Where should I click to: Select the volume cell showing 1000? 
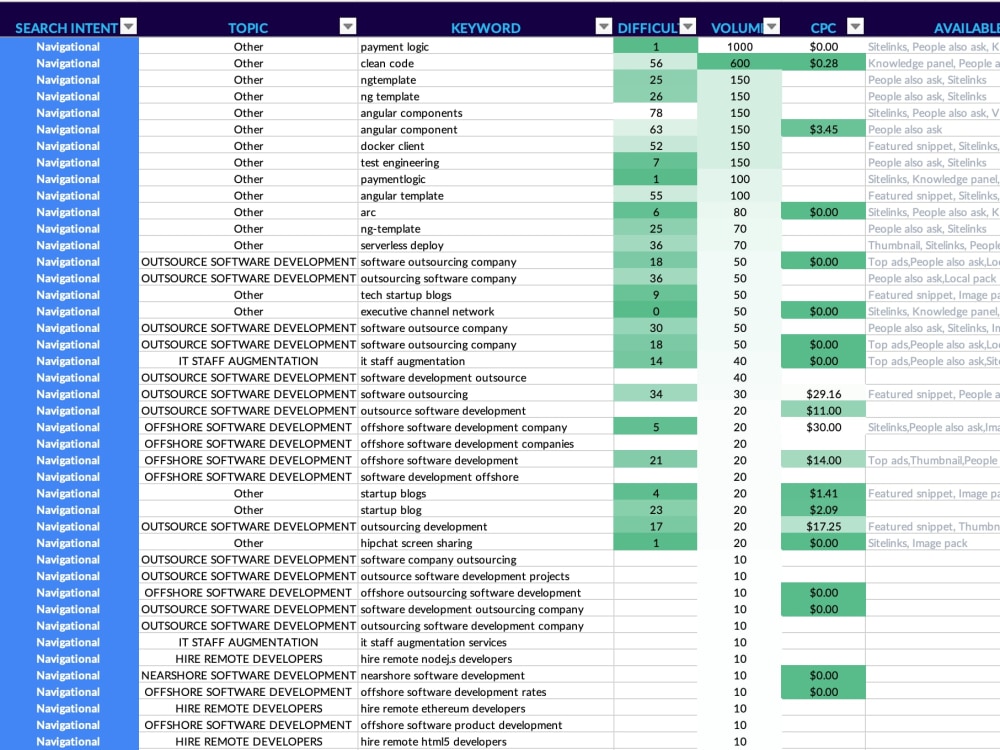point(739,47)
